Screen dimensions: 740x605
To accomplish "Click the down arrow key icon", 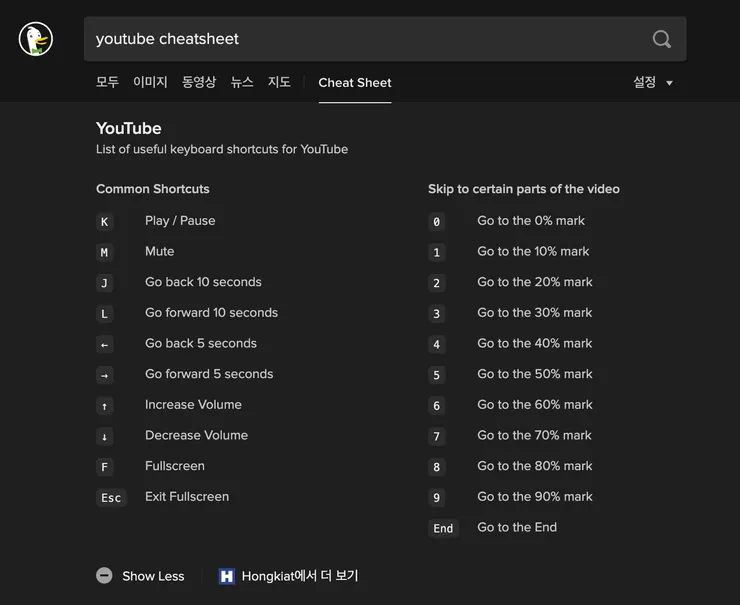I will pos(104,437).
